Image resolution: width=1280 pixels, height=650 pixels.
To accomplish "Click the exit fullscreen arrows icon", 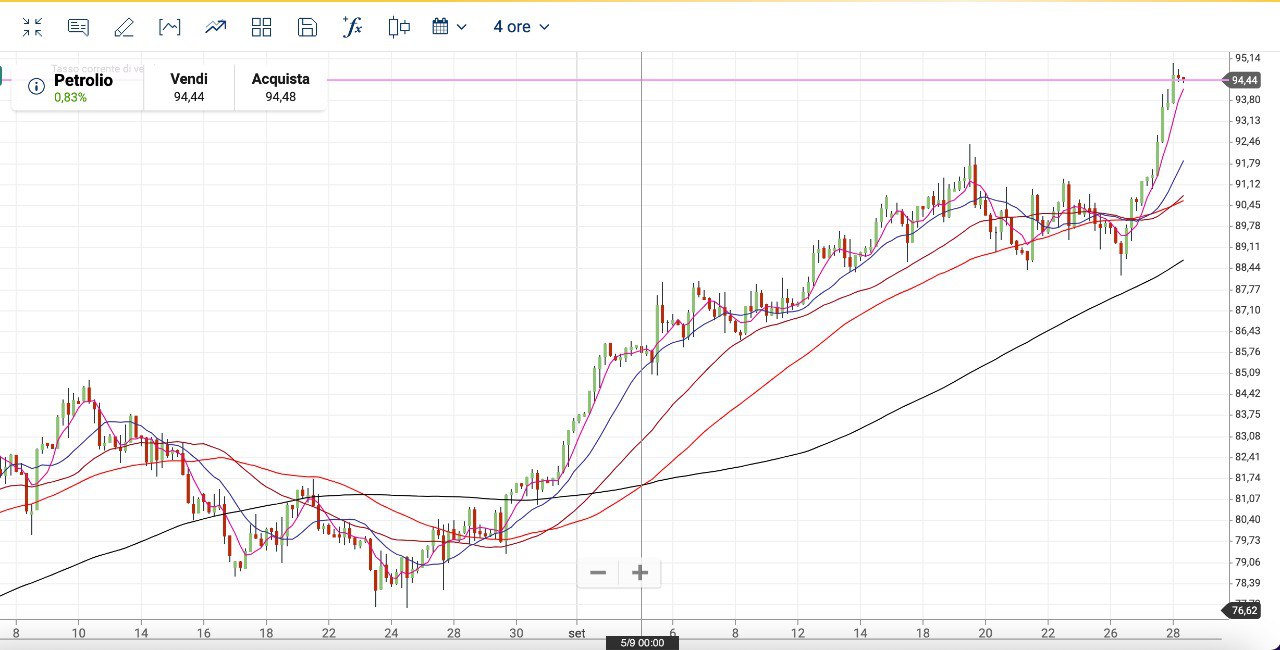I will tap(32, 27).
